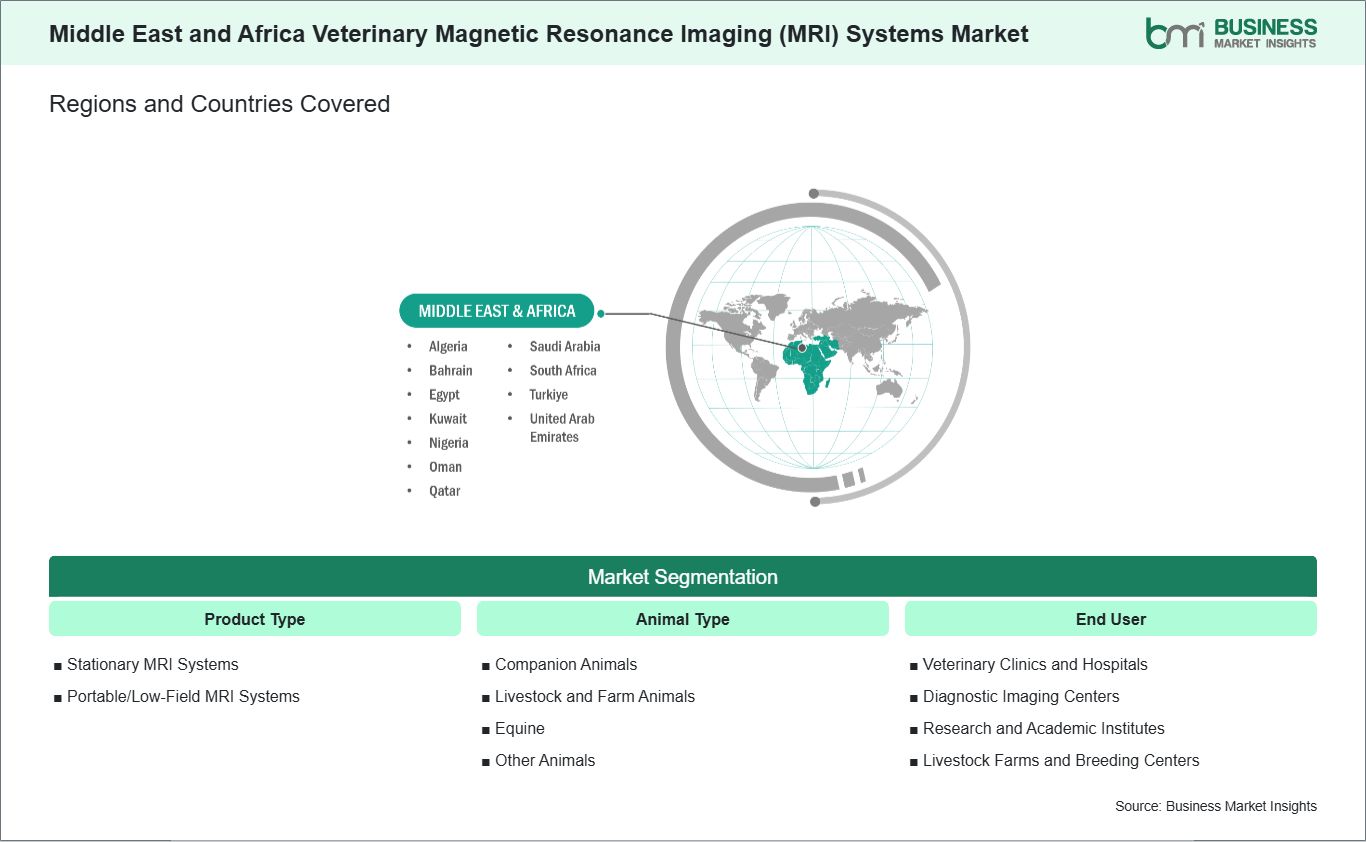Select the End User column header
Image resolution: width=1366 pixels, height=842 pixels.
point(1111,619)
